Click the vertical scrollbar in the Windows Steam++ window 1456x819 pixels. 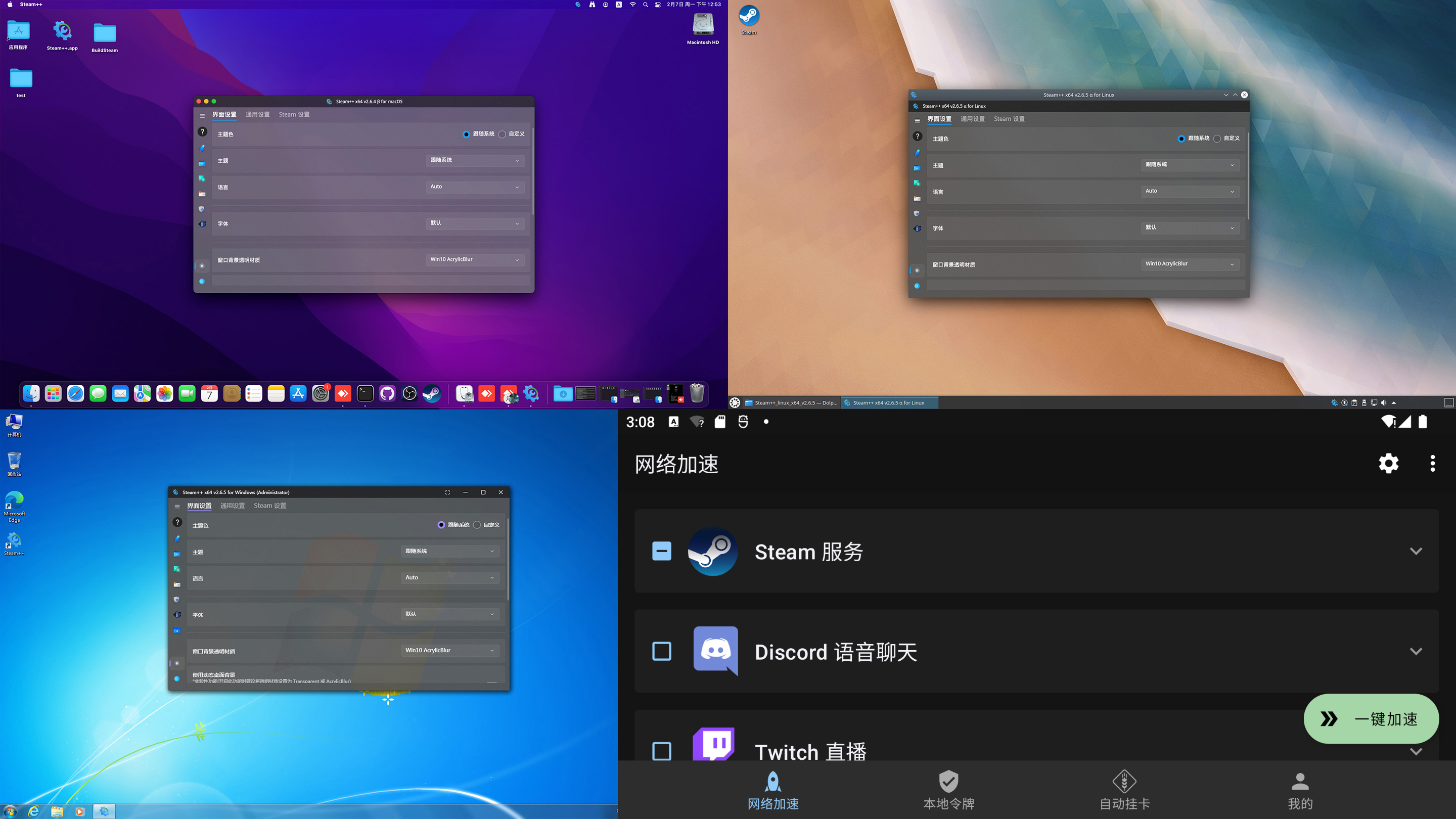(x=508, y=560)
